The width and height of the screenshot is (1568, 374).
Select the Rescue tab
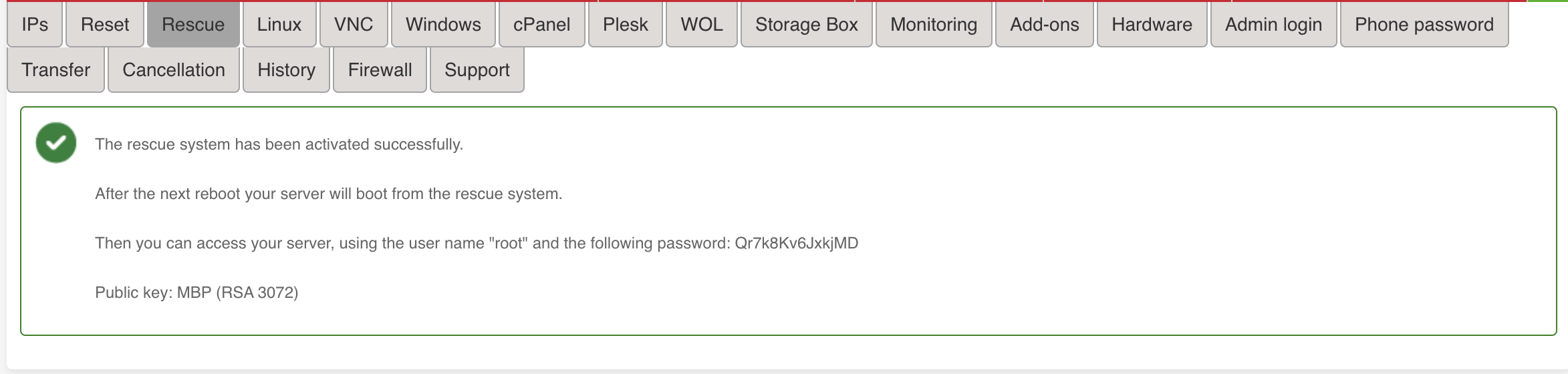point(193,25)
